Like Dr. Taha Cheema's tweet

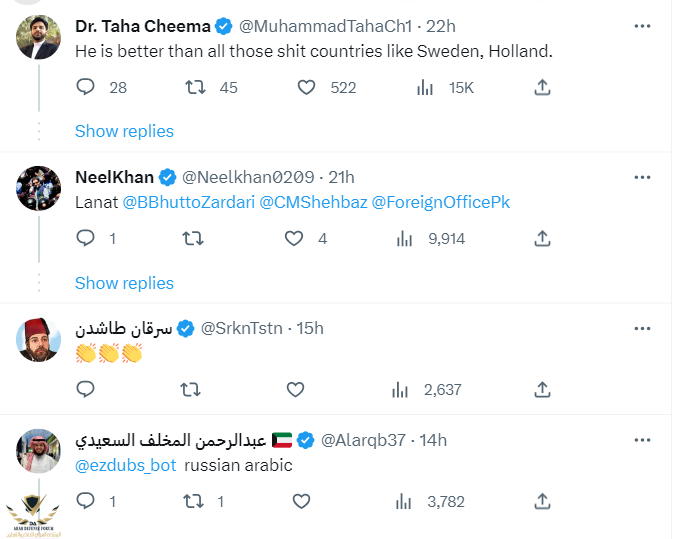tap(307, 88)
